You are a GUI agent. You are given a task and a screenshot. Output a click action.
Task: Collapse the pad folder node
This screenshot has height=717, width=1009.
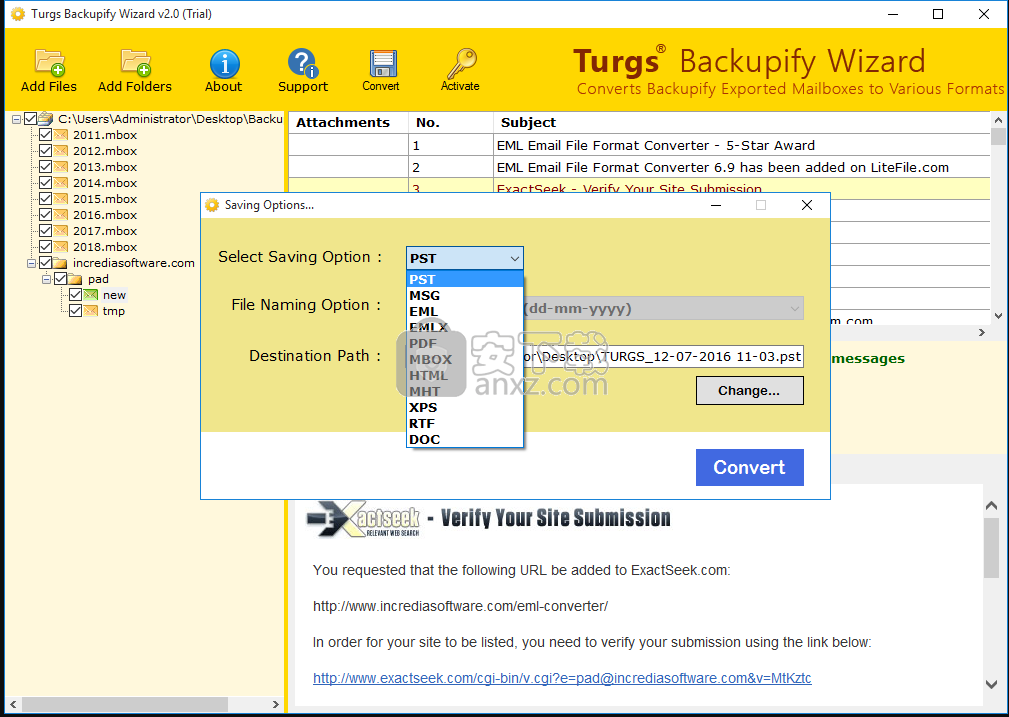(46, 279)
